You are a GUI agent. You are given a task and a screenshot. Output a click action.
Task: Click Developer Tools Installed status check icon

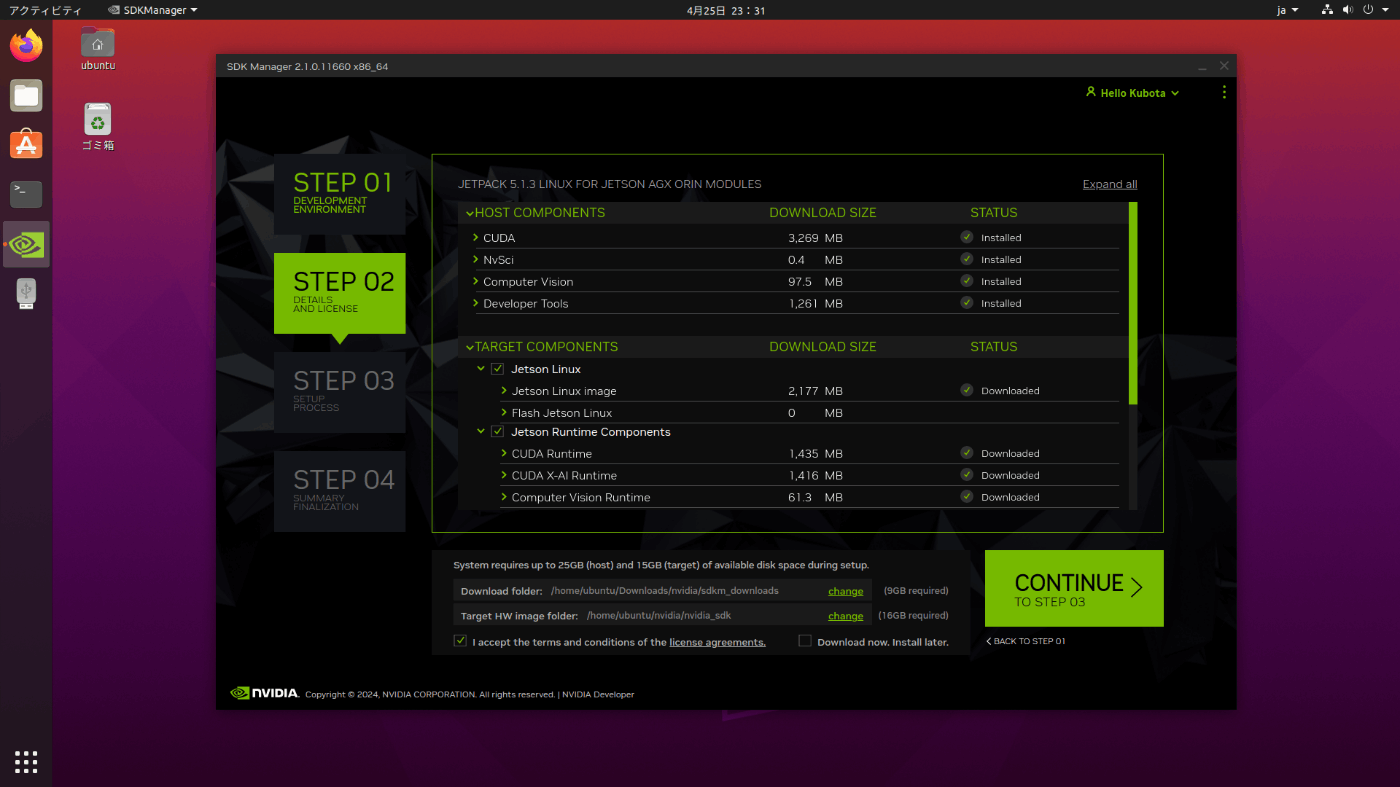click(x=967, y=303)
